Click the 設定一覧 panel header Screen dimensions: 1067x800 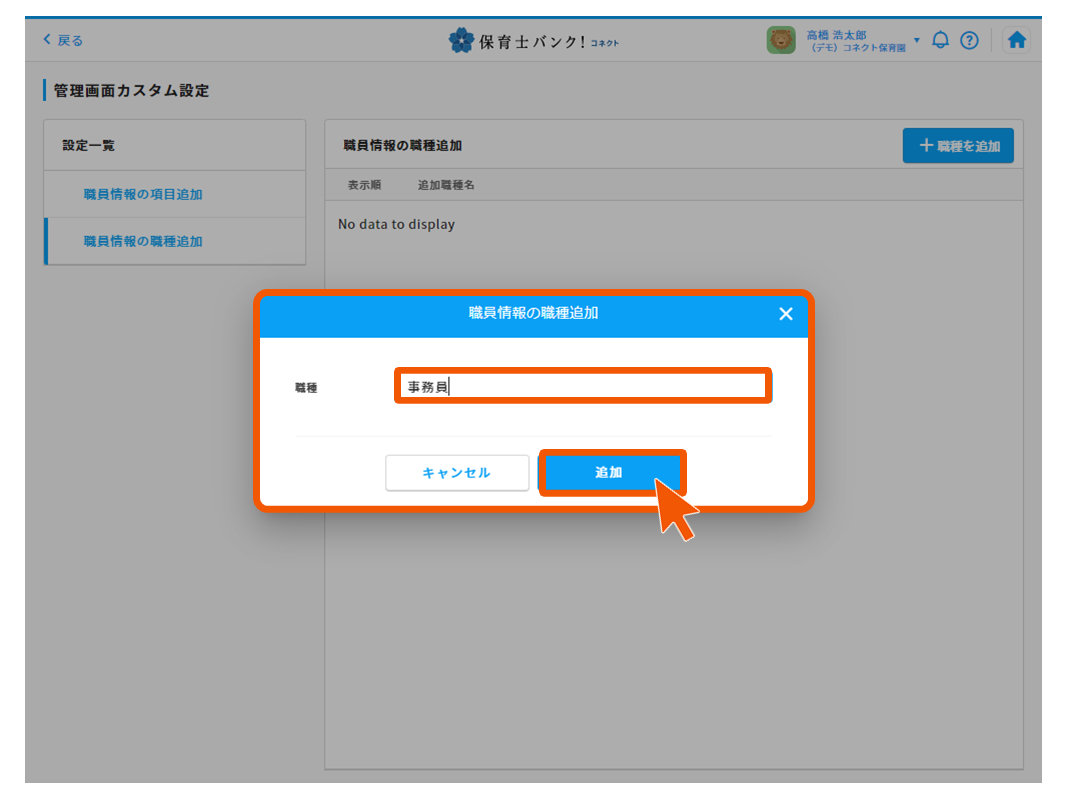[89, 146]
